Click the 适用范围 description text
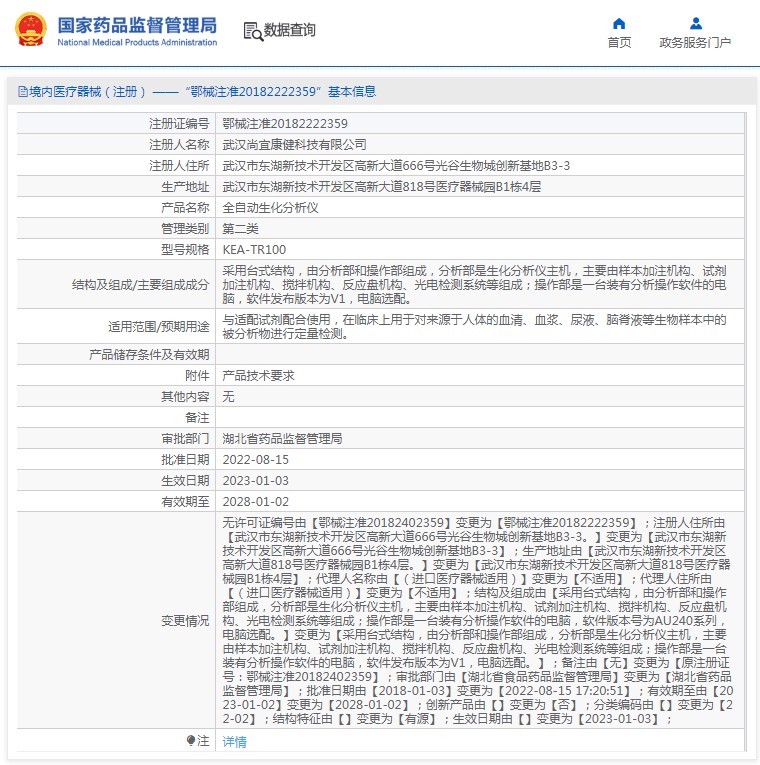Image resolution: width=760 pixels, height=765 pixels. (x=475, y=326)
